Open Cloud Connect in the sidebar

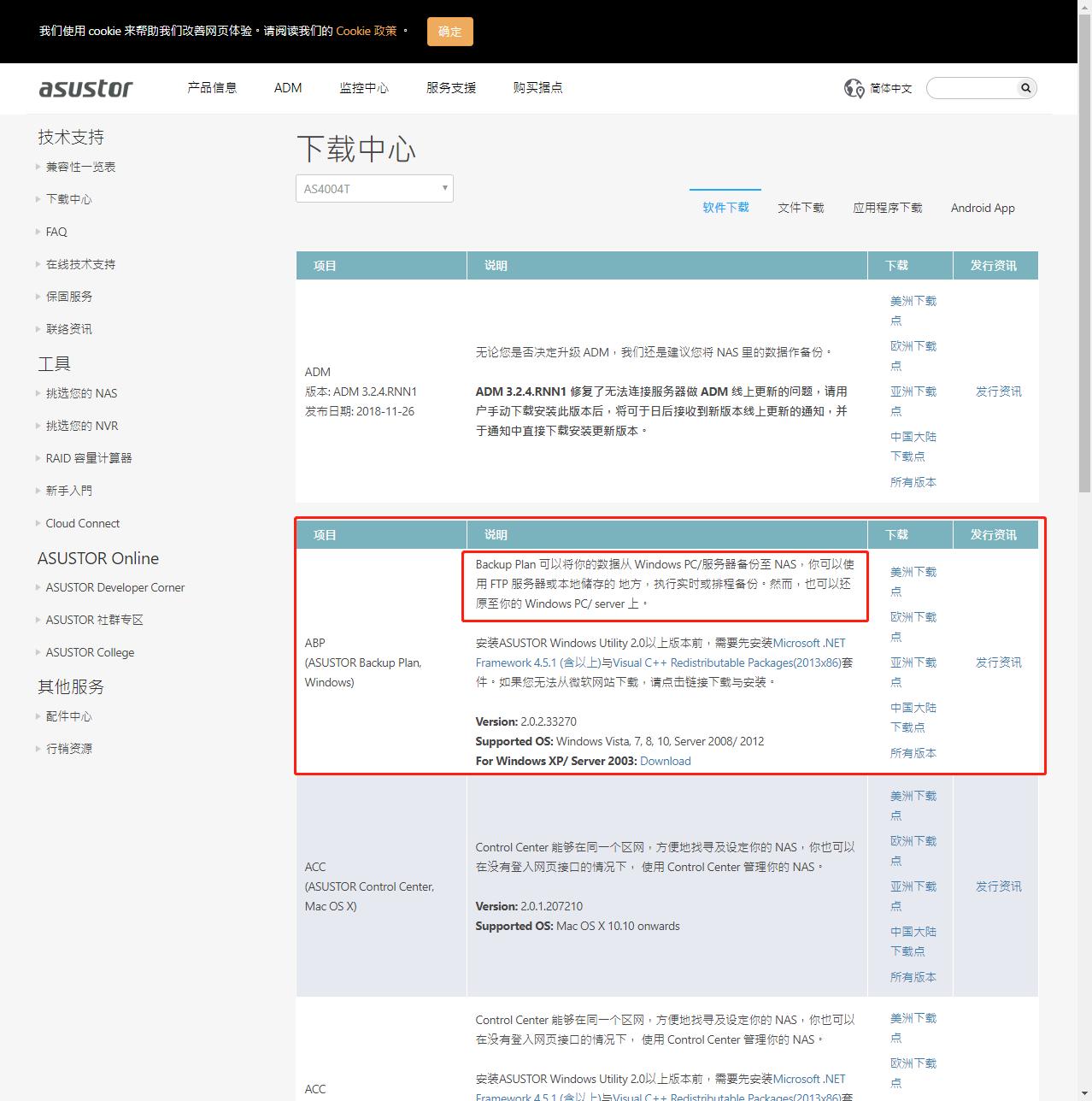click(82, 523)
